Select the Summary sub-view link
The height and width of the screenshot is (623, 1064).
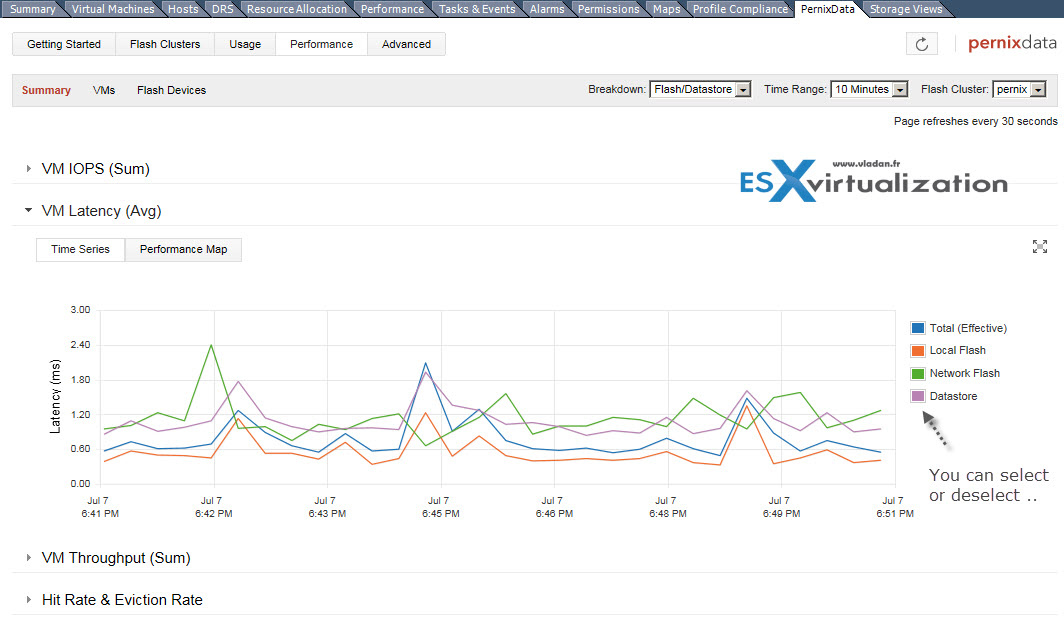click(x=46, y=90)
